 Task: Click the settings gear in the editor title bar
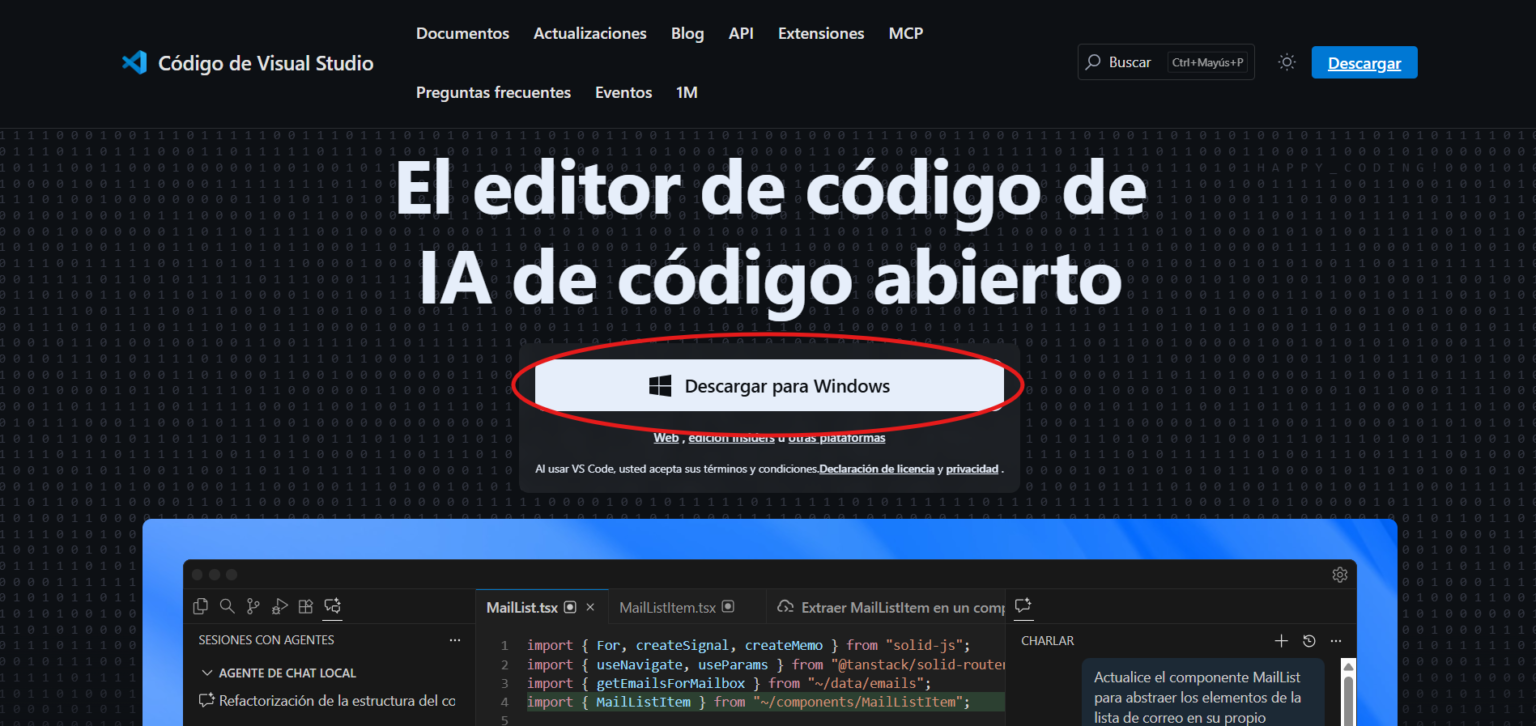[1340, 574]
